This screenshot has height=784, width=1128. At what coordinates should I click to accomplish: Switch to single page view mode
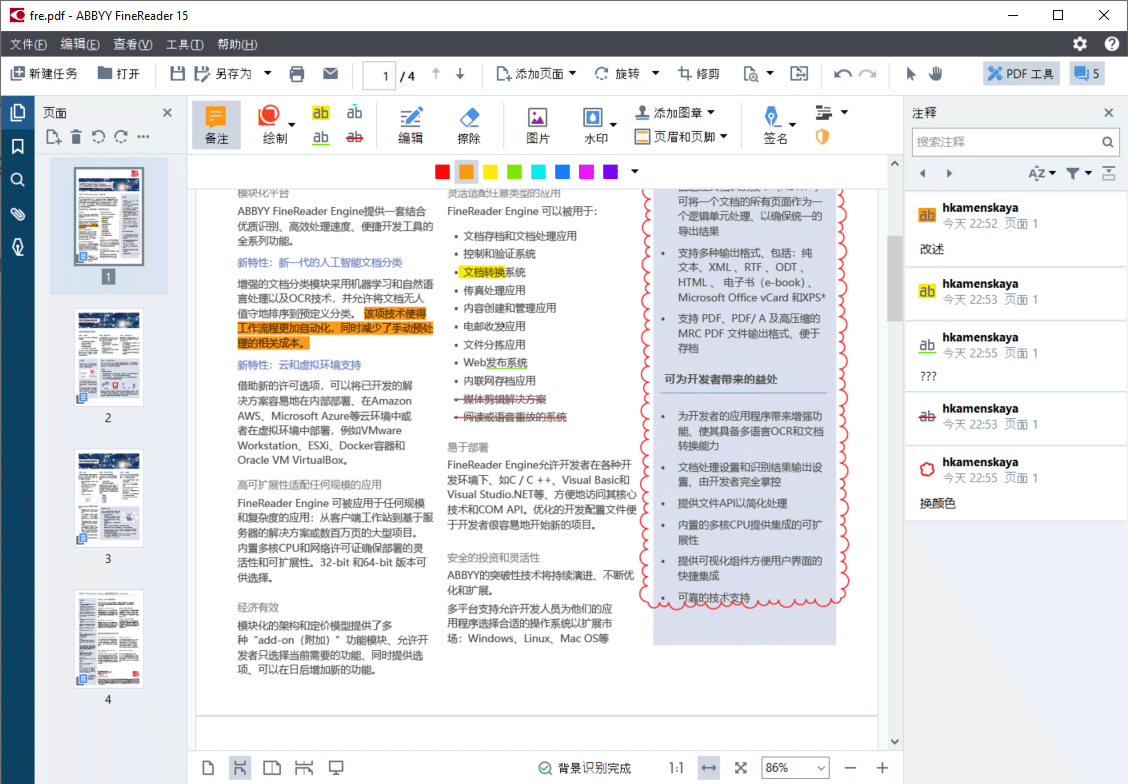pos(207,767)
